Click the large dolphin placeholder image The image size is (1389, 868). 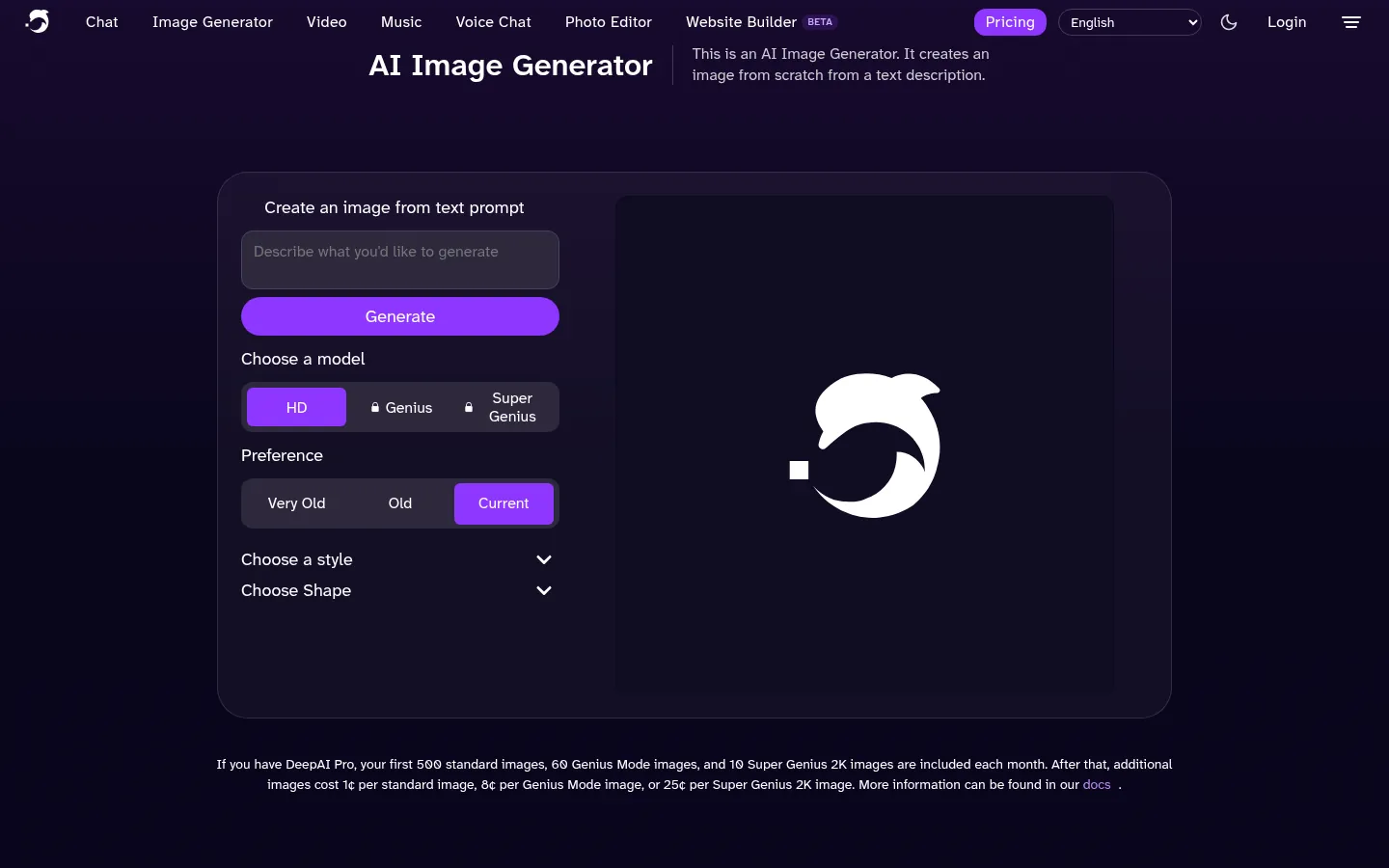tap(865, 446)
